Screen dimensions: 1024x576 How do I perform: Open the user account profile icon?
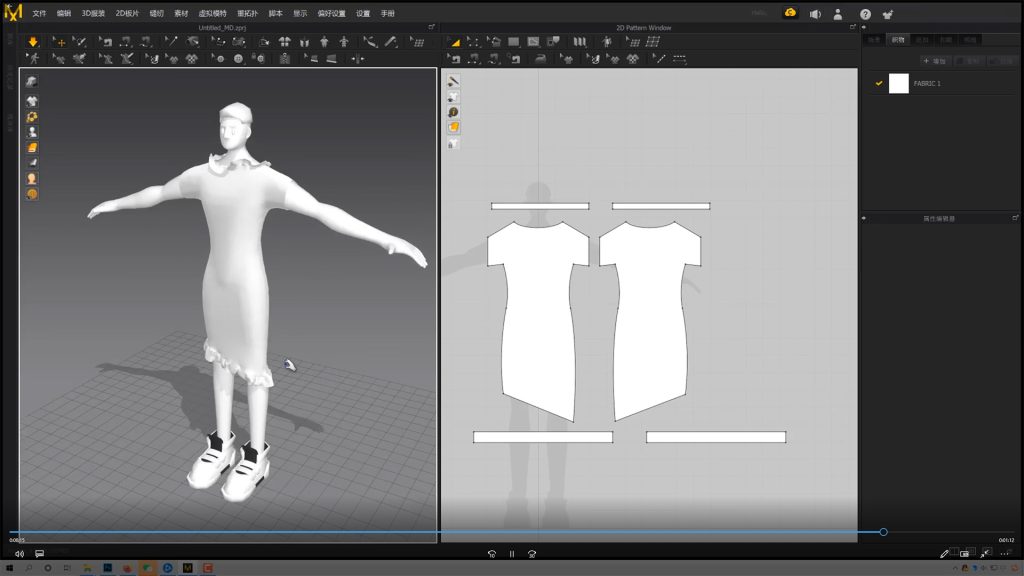point(839,14)
